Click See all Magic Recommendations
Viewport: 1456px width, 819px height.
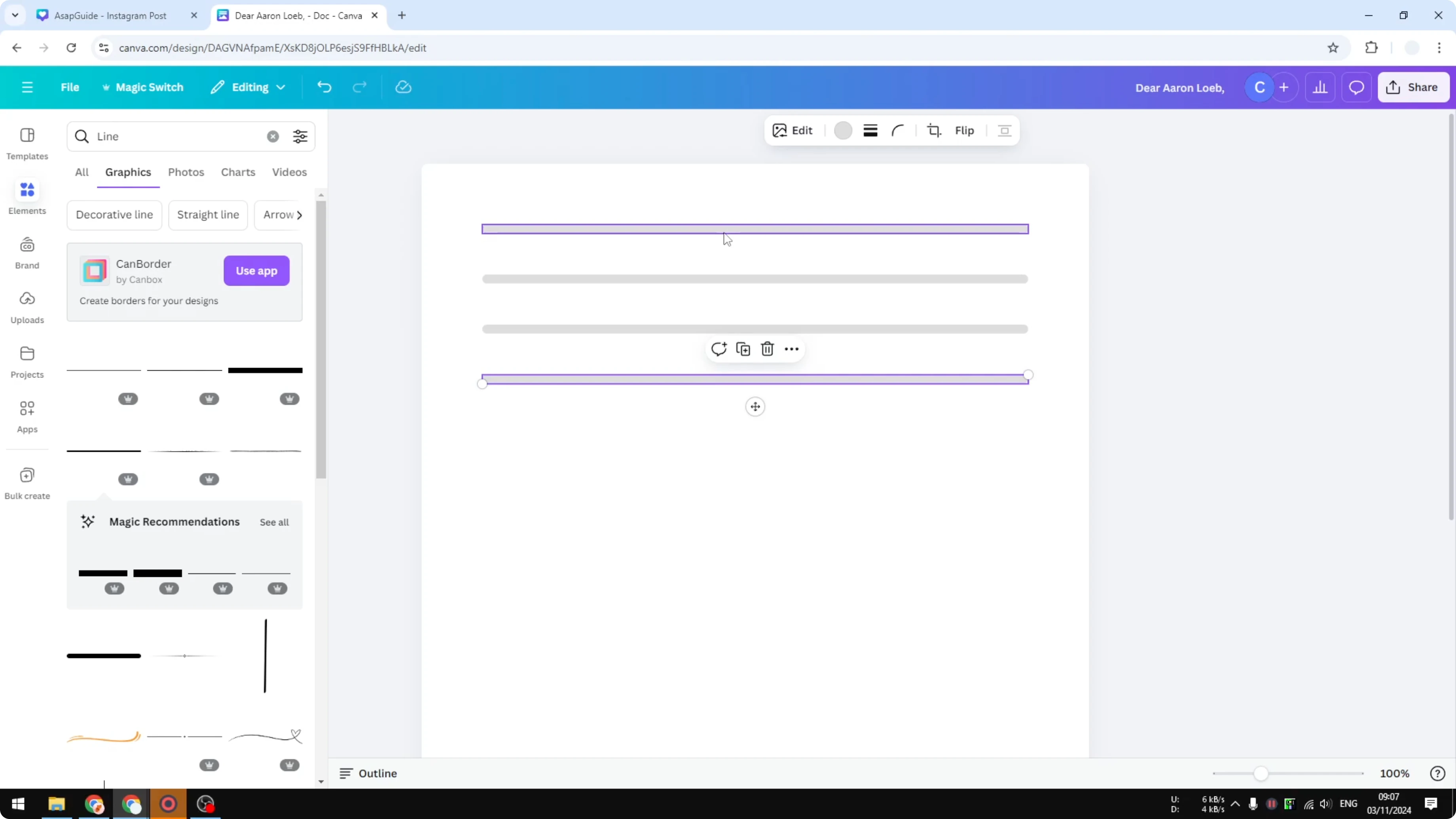pos(273,522)
